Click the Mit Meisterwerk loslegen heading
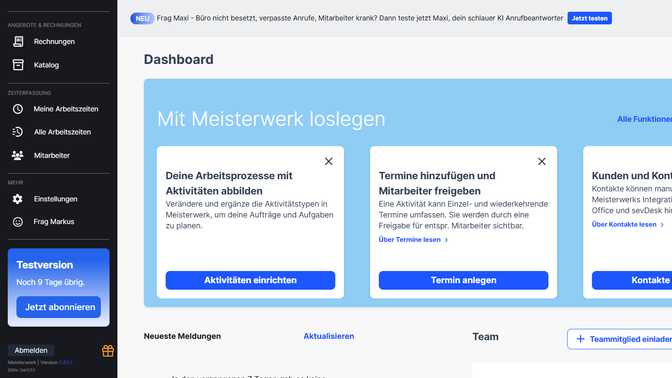Screen dimensions: 672x378 click(271, 119)
